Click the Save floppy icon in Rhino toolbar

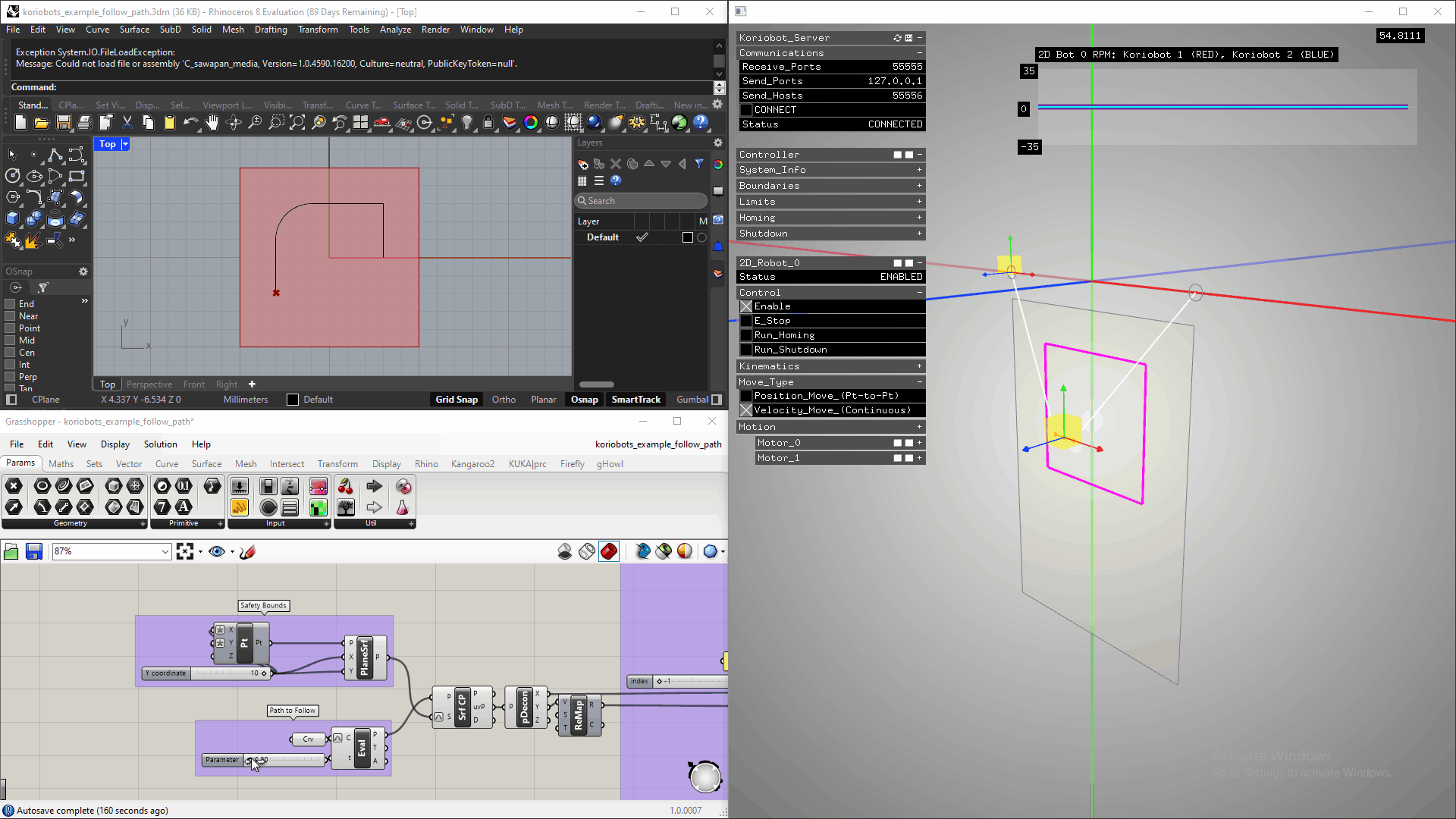click(64, 122)
